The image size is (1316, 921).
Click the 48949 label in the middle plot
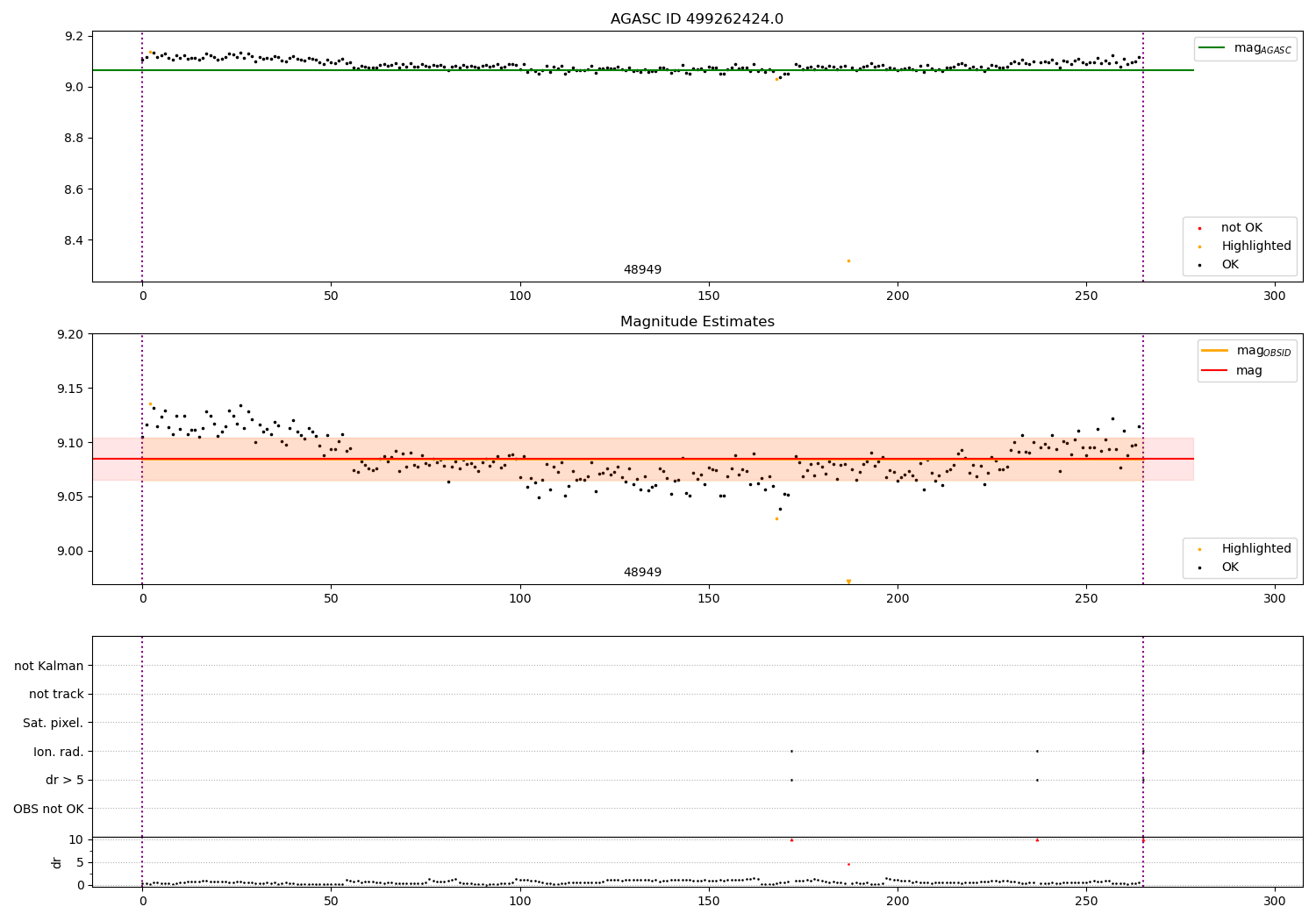(x=642, y=572)
